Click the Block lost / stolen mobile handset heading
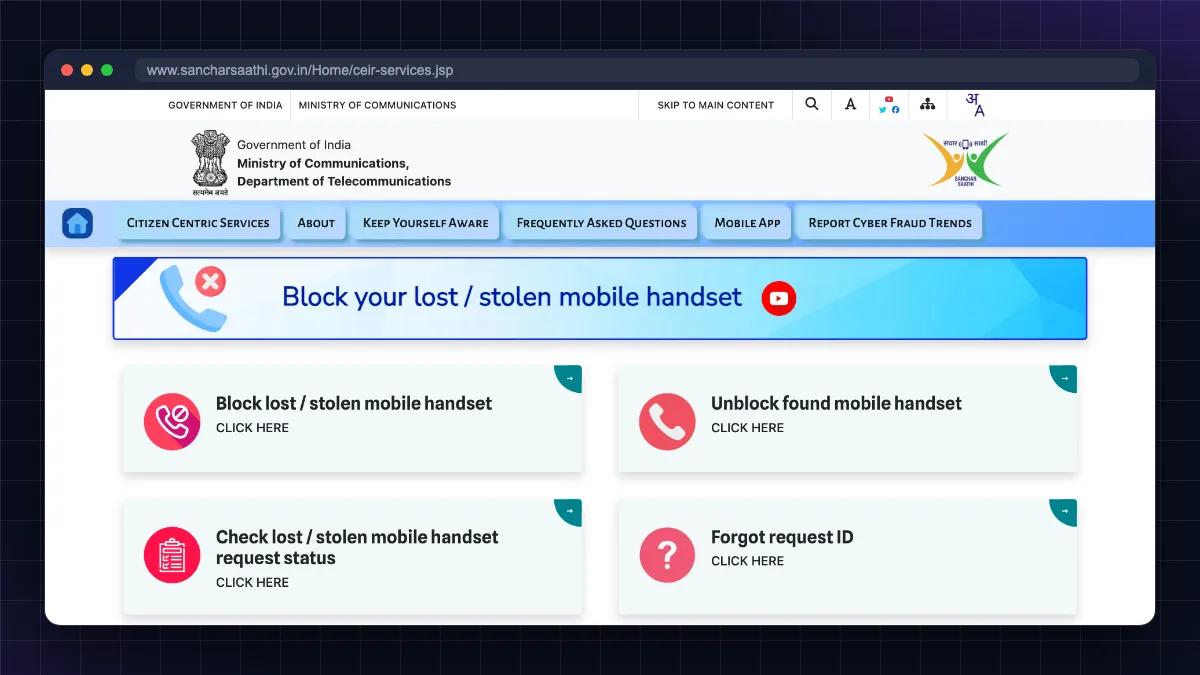1200x675 pixels. point(354,404)
